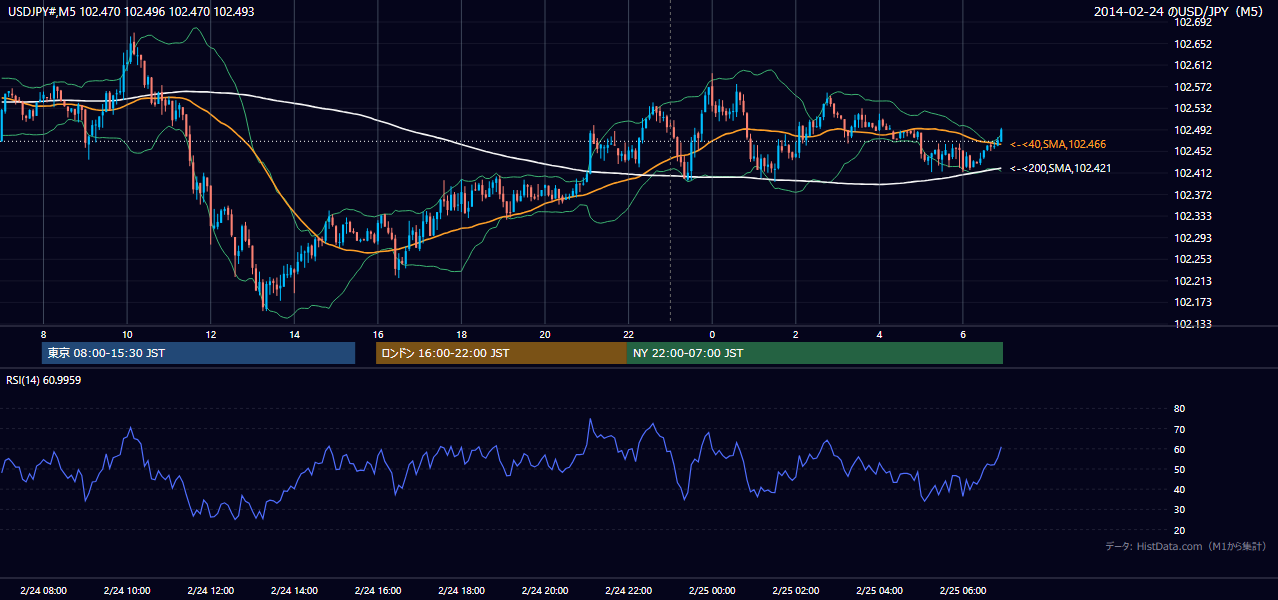The image size is (1278, 600).
Task: Click RSI scale value 20
Action: click(1179, 530)
